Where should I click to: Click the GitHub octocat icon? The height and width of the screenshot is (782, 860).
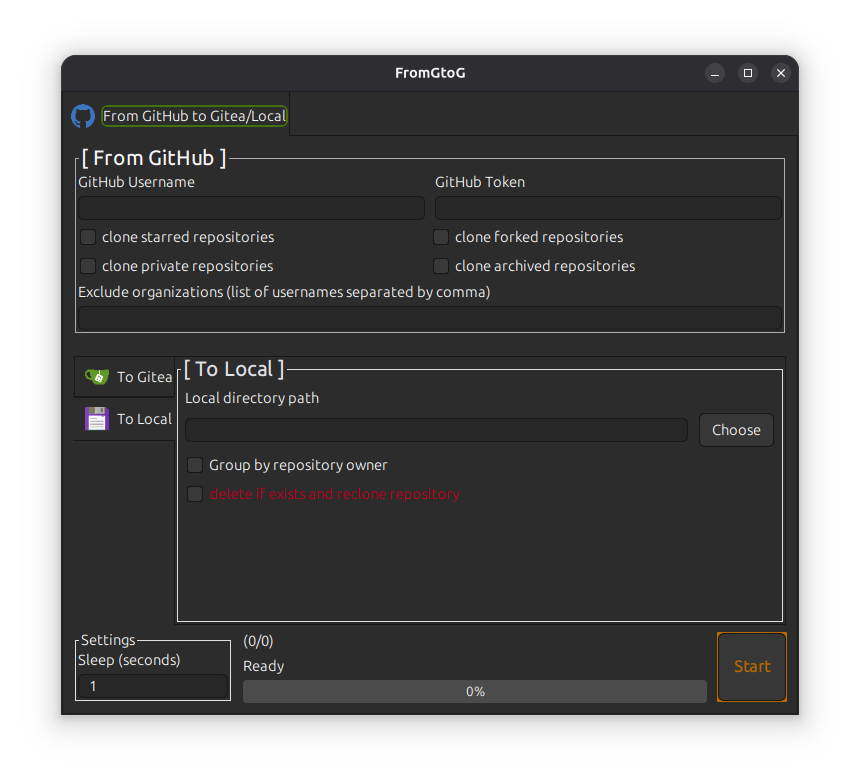coord(83,116)
